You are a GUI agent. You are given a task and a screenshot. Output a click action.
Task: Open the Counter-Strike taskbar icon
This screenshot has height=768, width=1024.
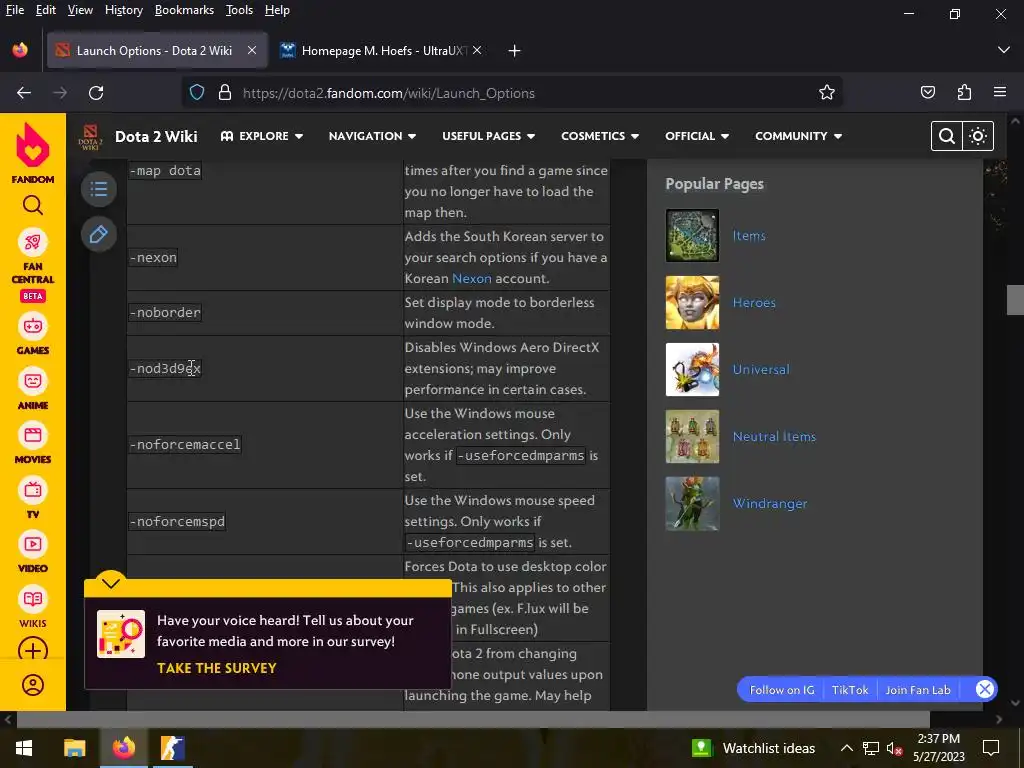click(x=172, y=748)
